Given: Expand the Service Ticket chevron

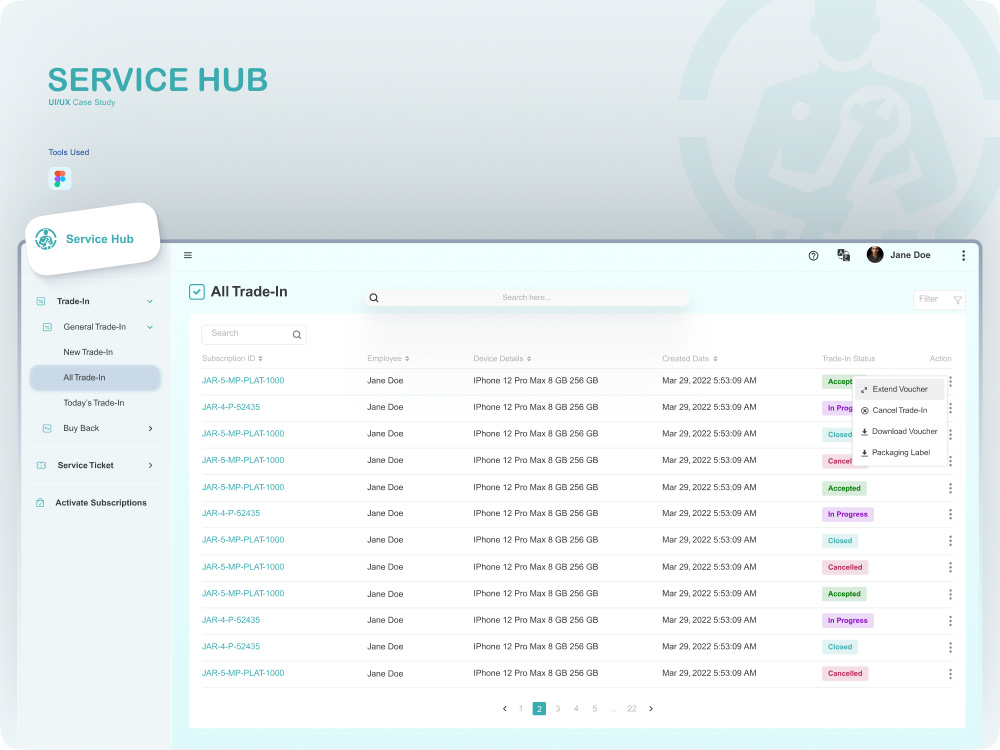Looking at the screenshot, I should coord(151,466).
